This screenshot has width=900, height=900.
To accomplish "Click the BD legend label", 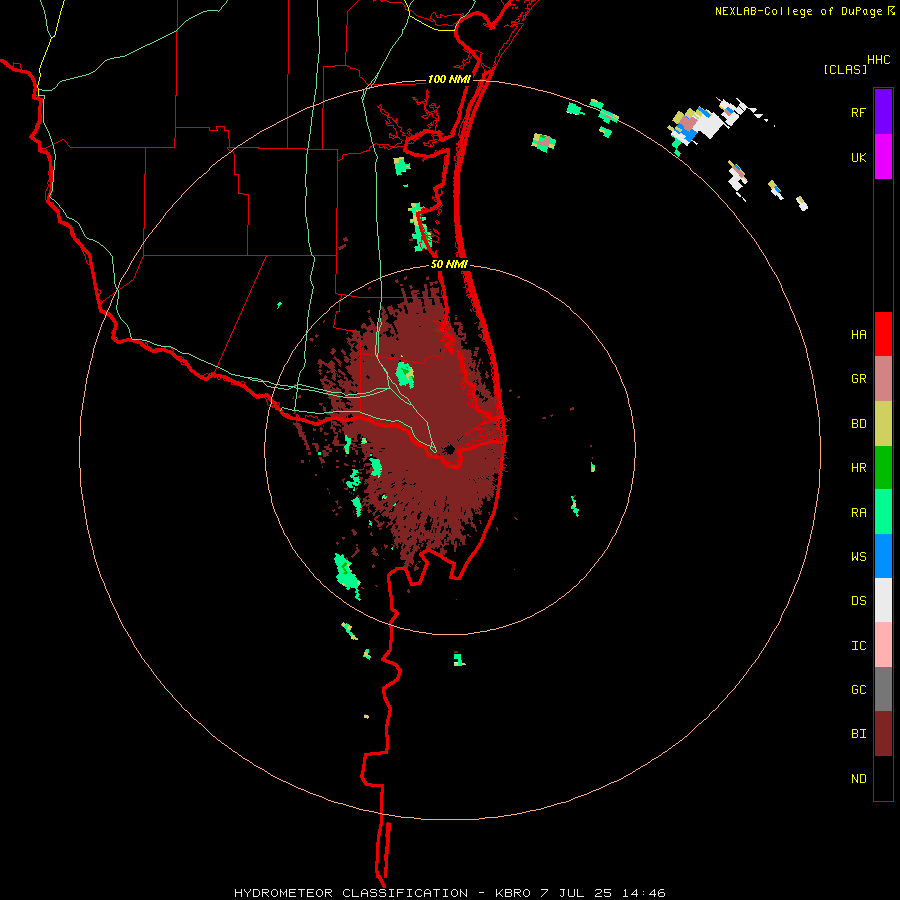I will [858, 424].
